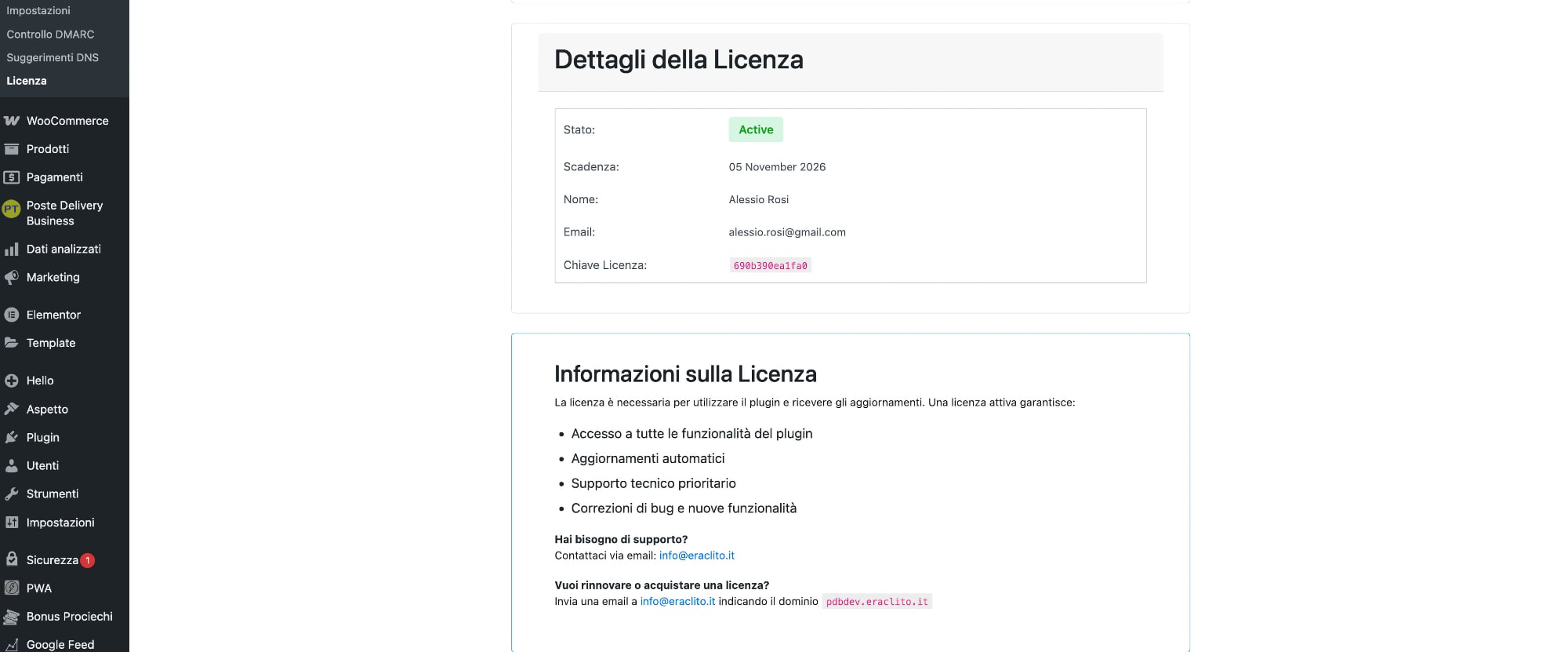The width and height of the screenshot is (1568, 652).
Task: Click the Plugin plug icon
Action: (x=12, y=438)
